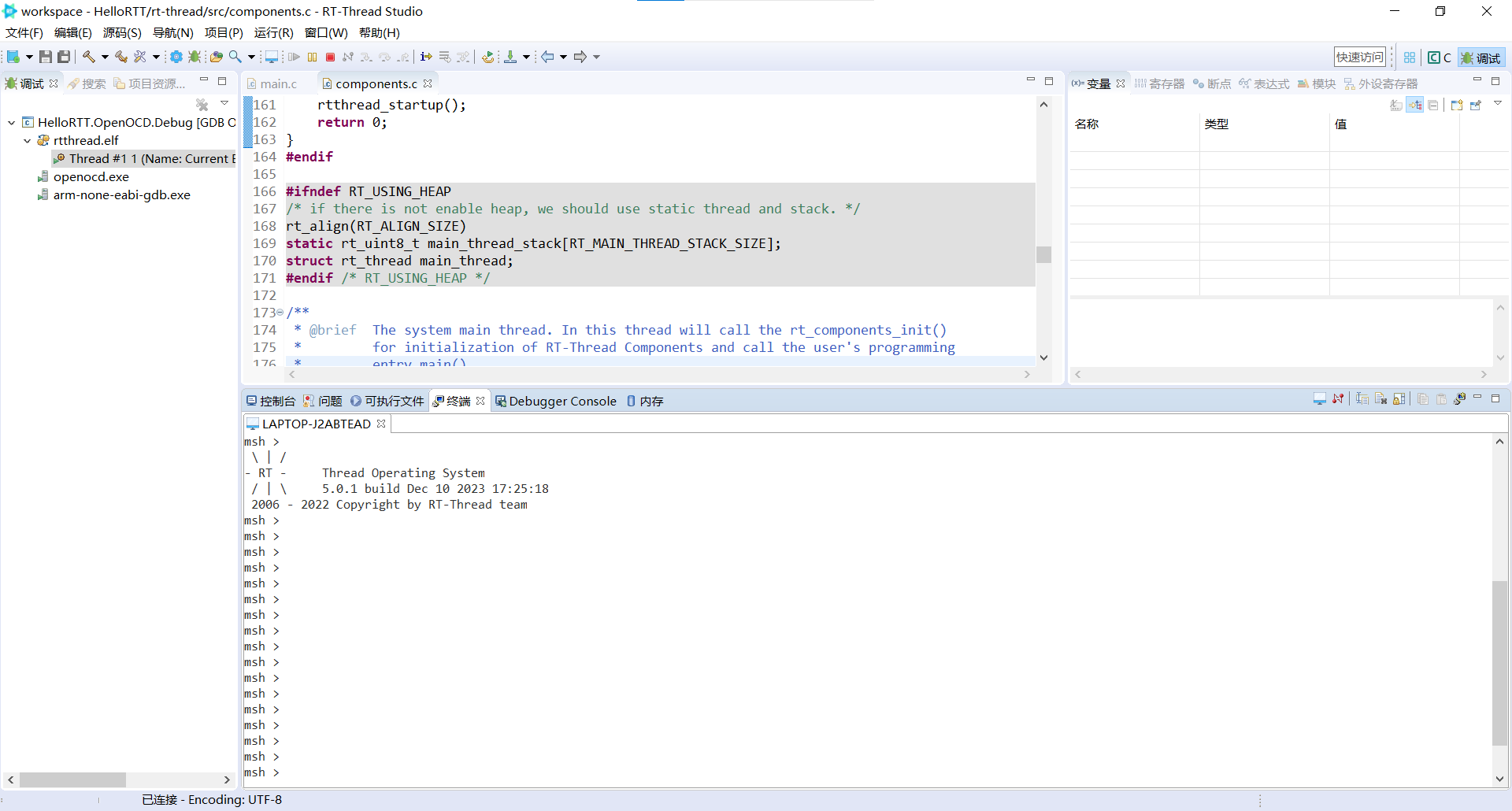This screenshot has width=1512, height=811.
Task: Click the Open Element folder icon
Action: click(x=217, y=57)
